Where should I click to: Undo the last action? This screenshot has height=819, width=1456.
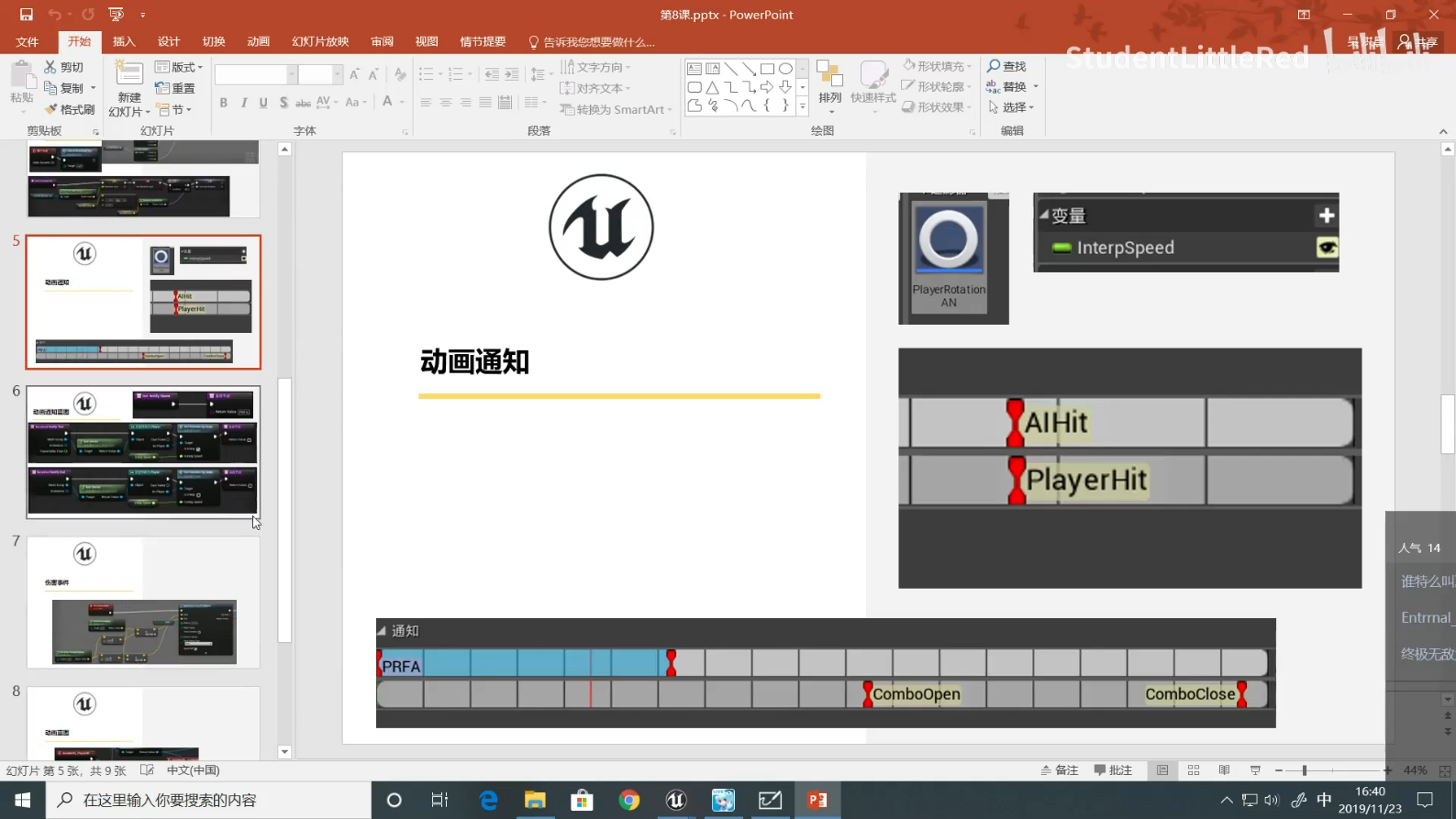click(x=54, y=15)
